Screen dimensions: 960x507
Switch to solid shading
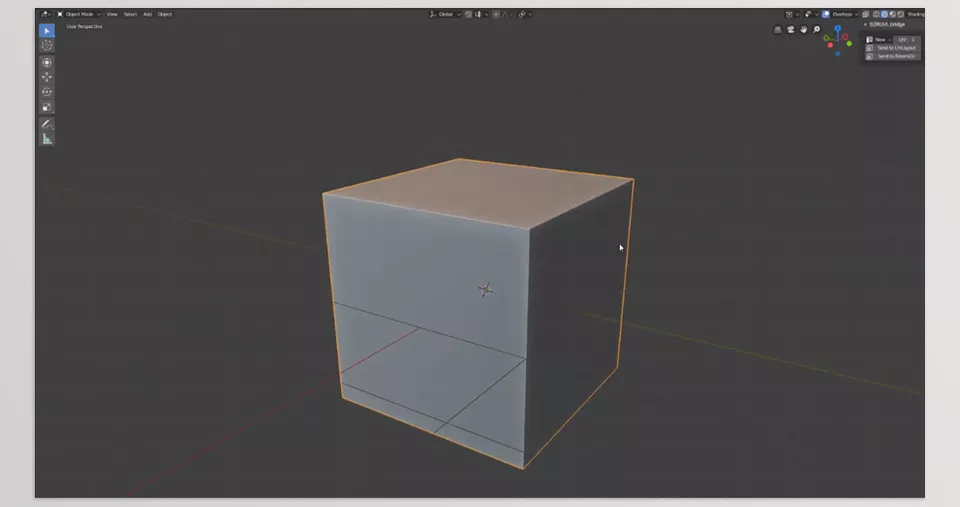point(884,14)
